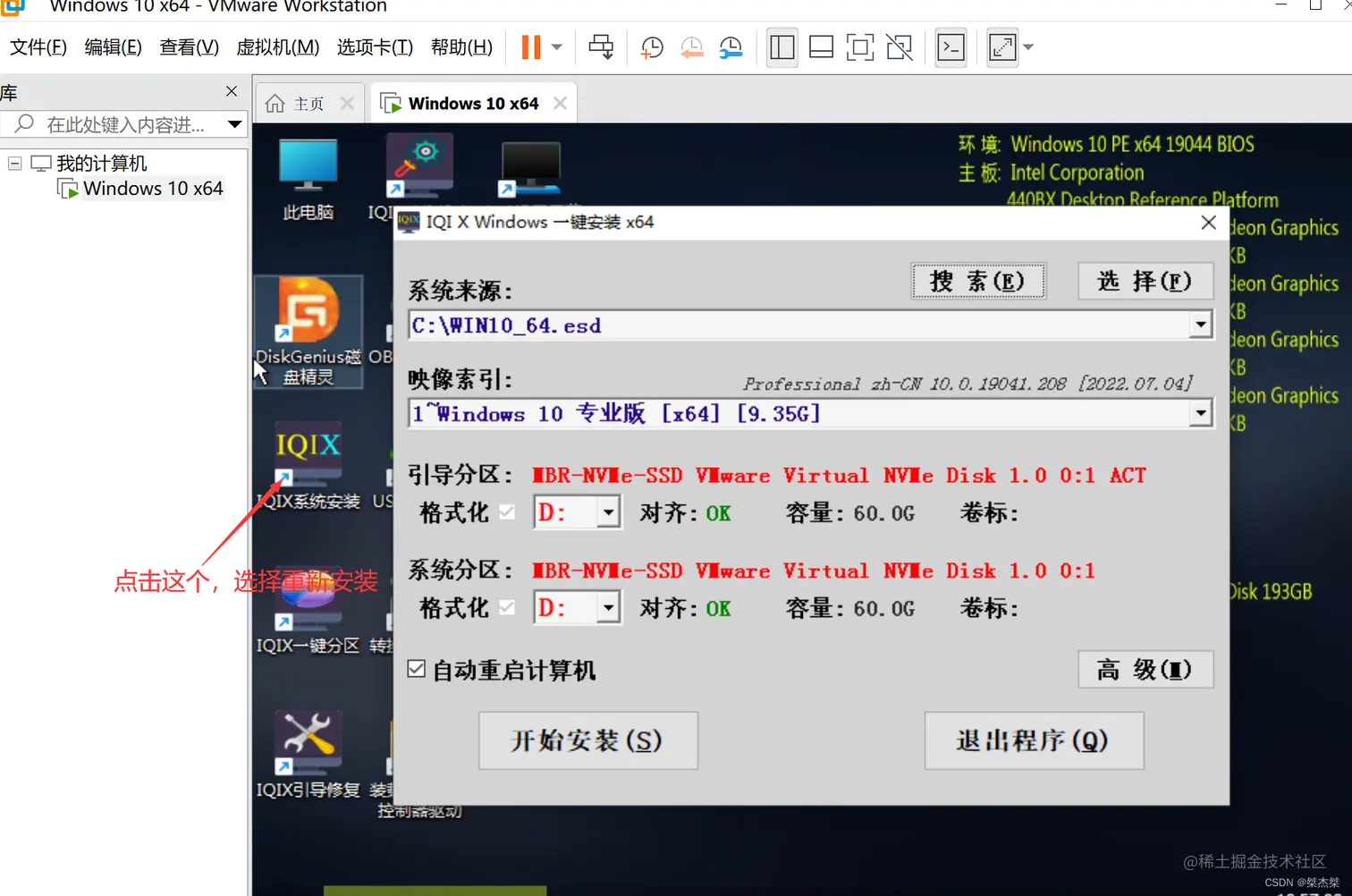Click the 此电脑 desktop icon
1352x896 pixels.
pyautogui.click(x=308, y=180)
